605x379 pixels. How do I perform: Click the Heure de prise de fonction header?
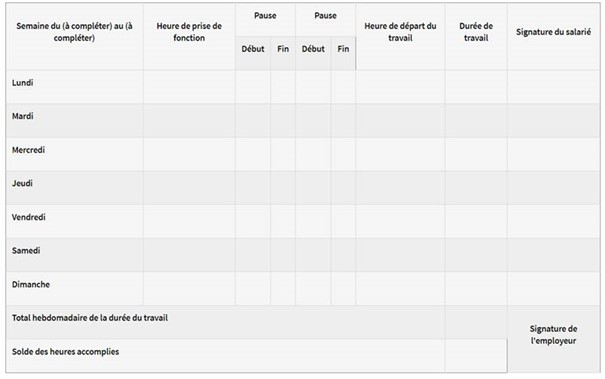point(189,32)
